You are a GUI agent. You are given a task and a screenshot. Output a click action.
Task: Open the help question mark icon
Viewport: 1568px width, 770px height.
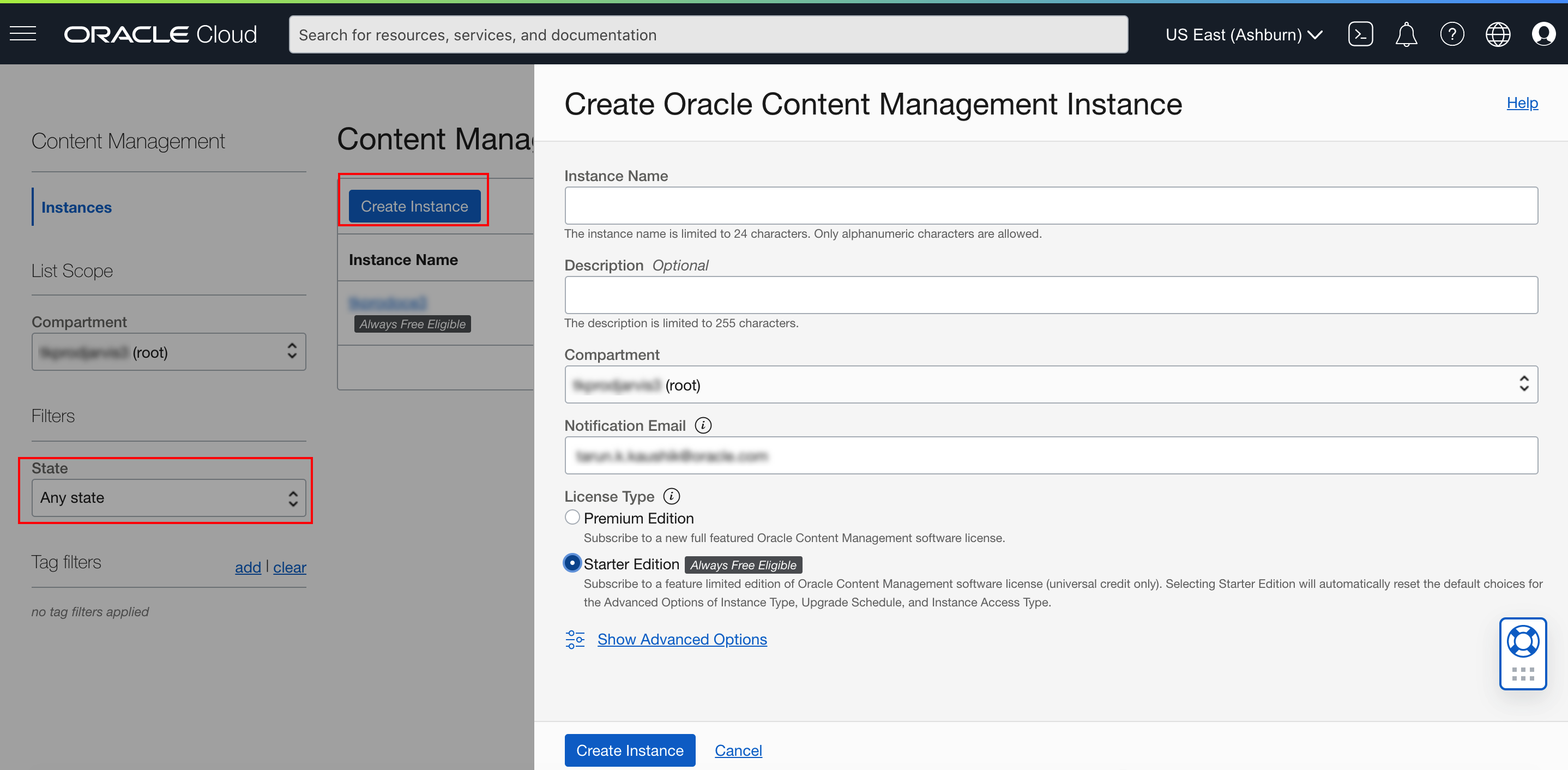pos(1451,34)
